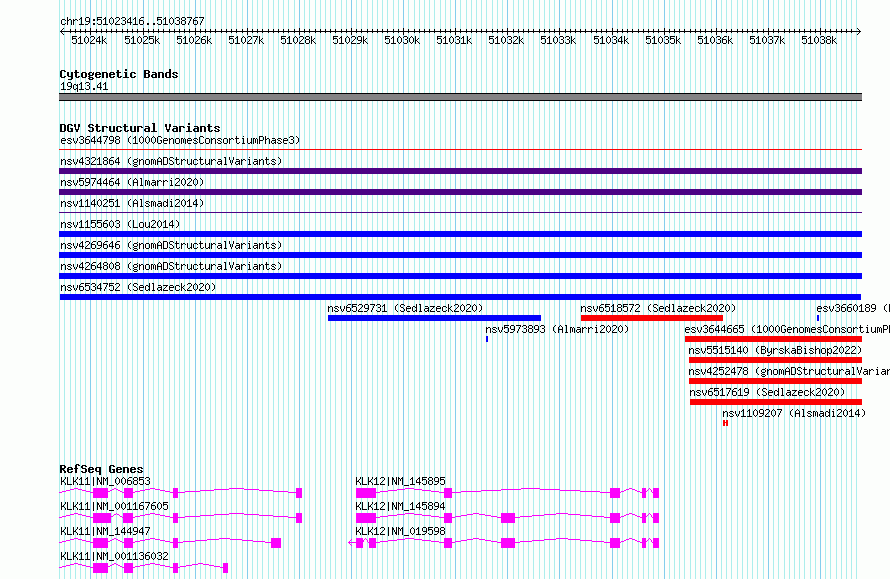Viewport: 890px width, 579px height.
Task: Open the KLK12|NM_019598 transcript label
Action: [x=400, y=531]
